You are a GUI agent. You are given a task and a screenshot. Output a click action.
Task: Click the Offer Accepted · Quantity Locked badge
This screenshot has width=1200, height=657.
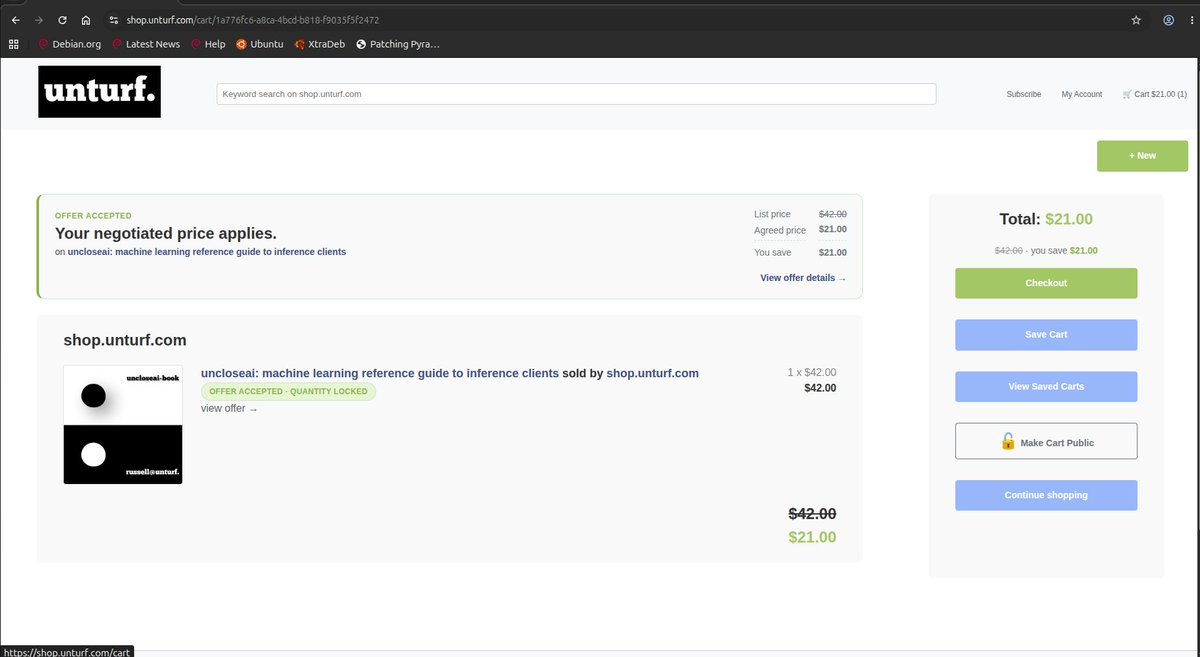click(x=288, y=391)
